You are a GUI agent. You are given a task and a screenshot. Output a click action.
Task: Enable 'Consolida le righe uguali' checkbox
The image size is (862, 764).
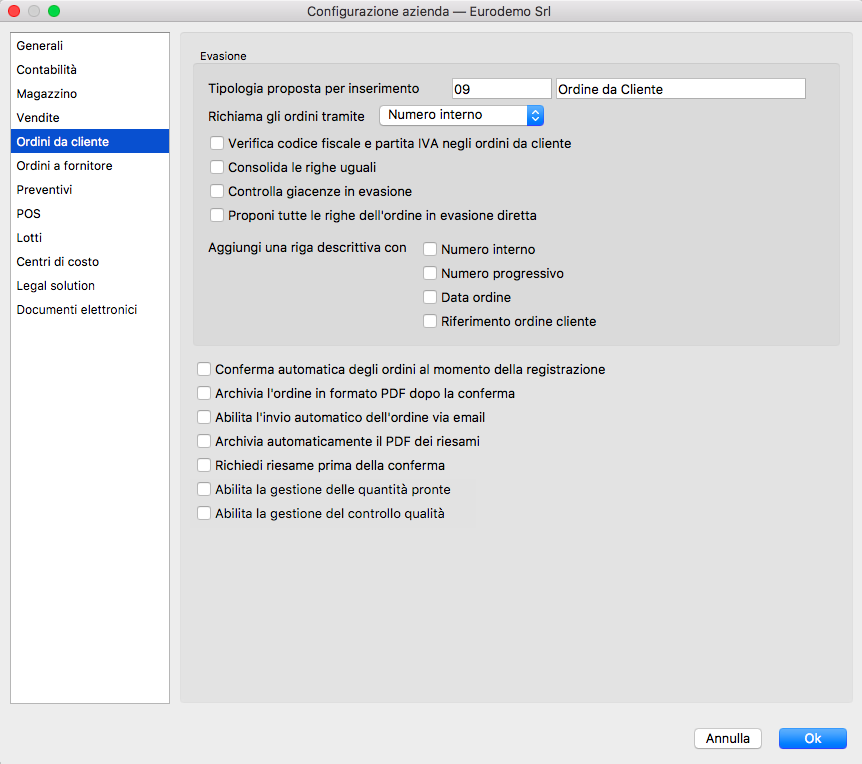coord(217,168)
